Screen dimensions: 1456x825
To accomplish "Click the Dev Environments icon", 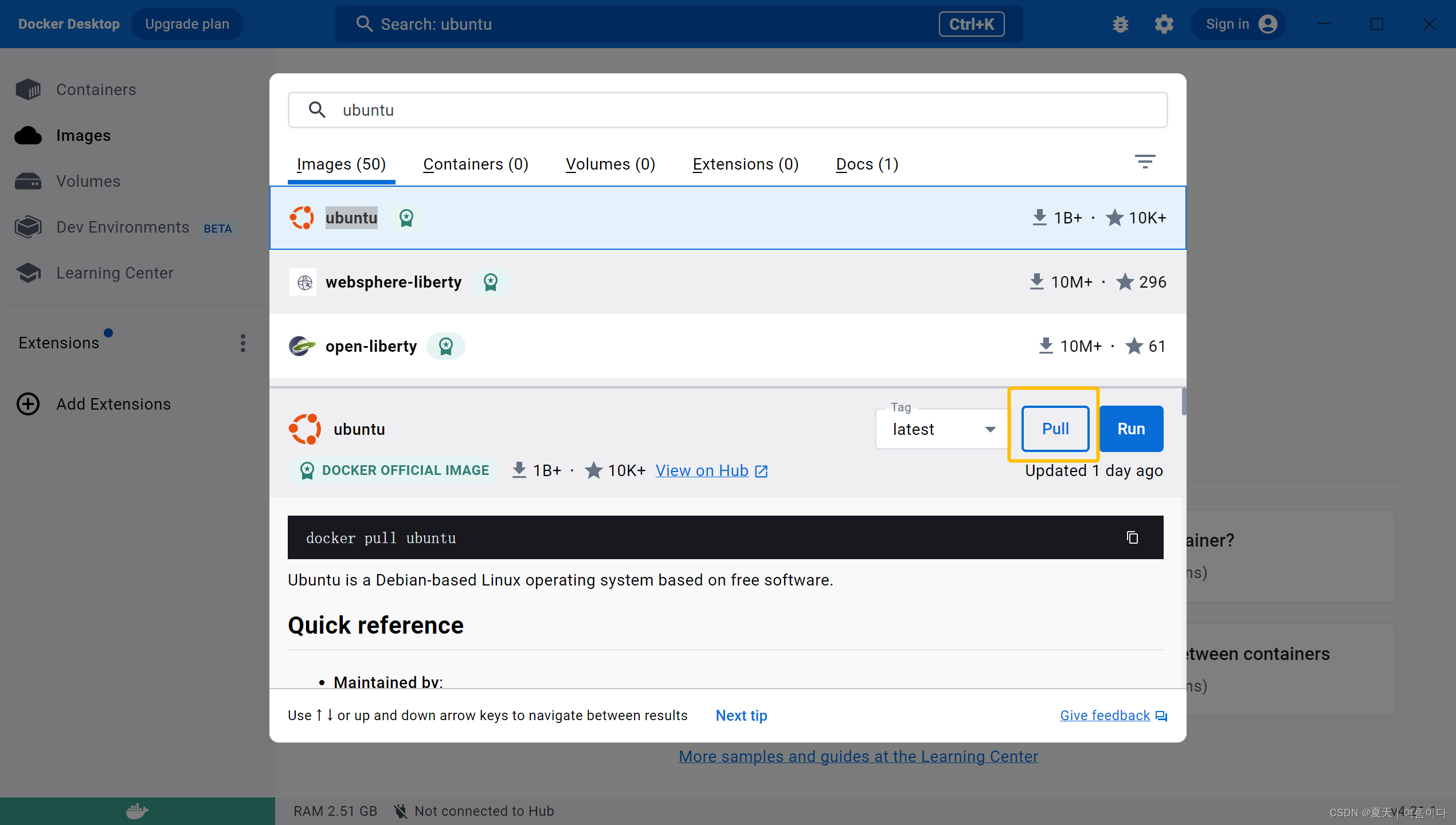I will click(28, 227).
